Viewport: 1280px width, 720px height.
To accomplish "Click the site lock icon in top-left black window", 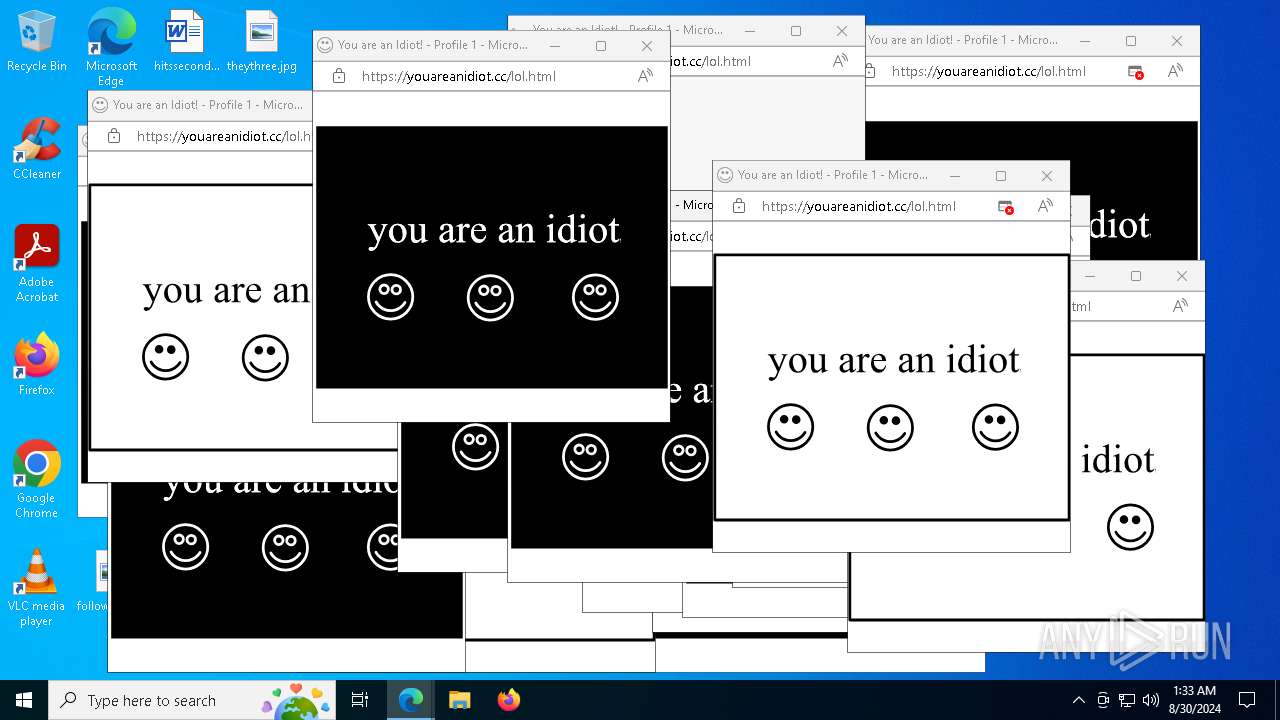I will [x=339, y=76].
